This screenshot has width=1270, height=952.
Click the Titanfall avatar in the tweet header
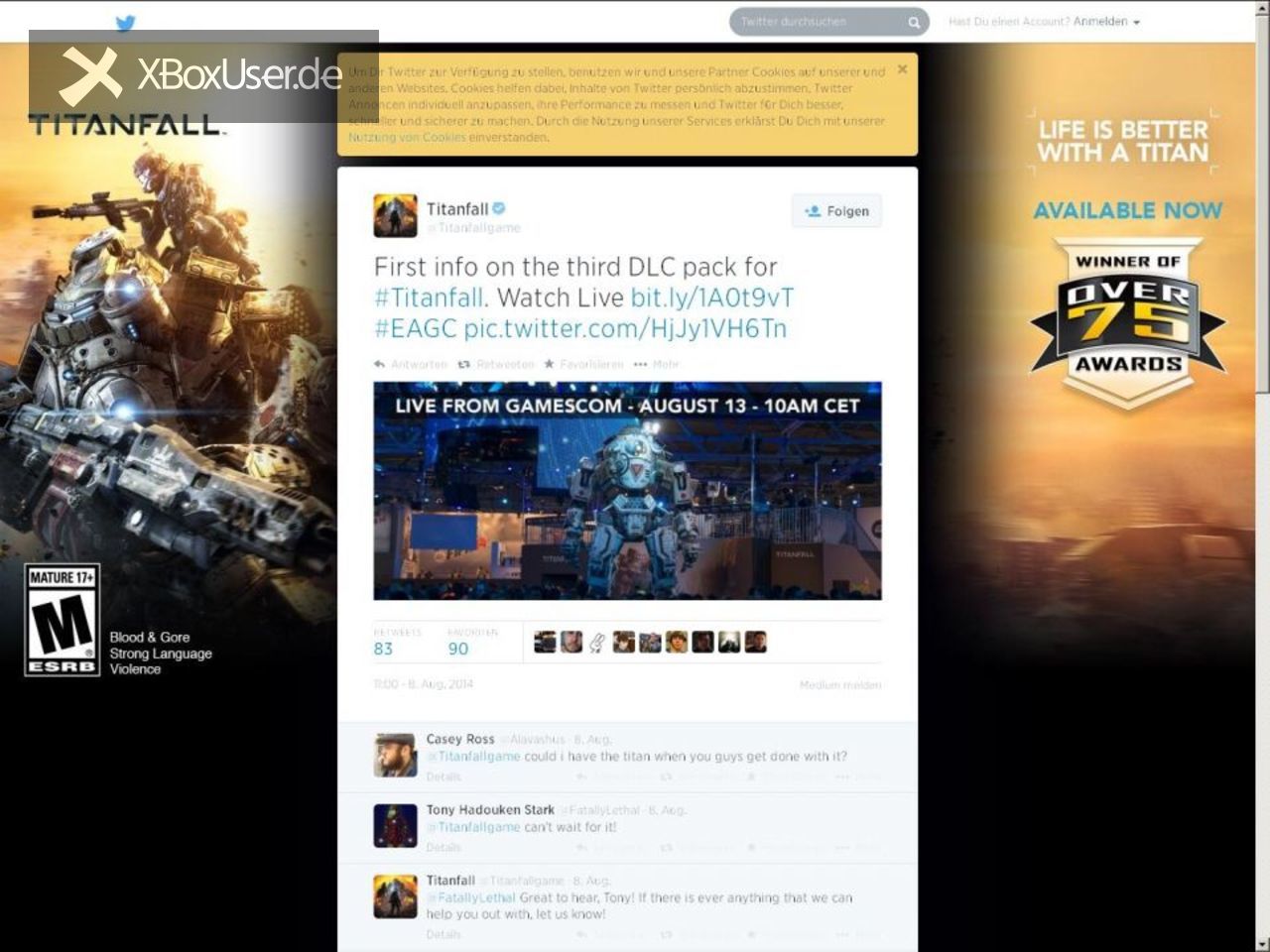pos(395,215)
